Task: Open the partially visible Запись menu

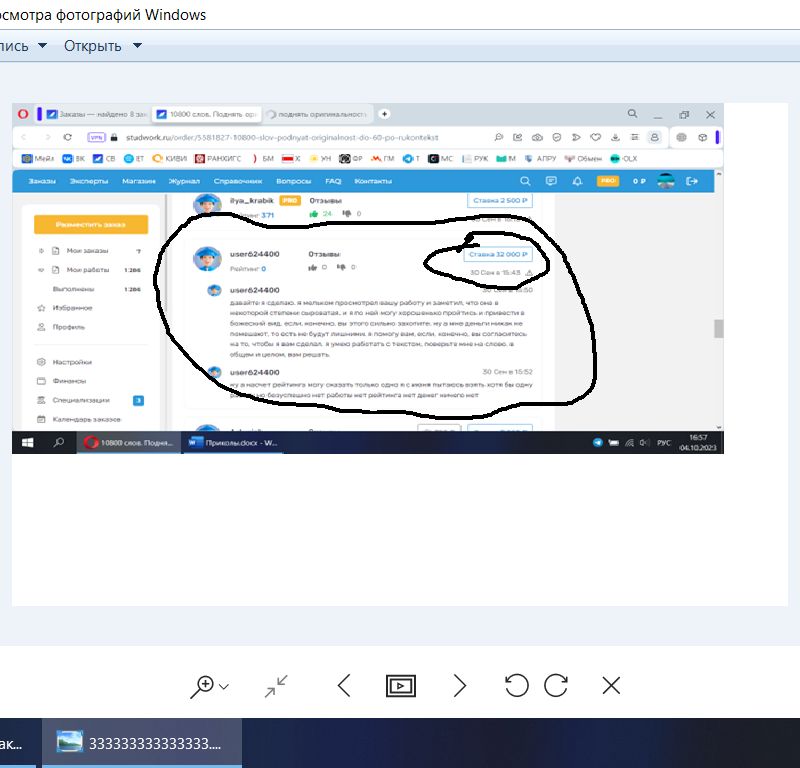Action: (x=24, y=46)
